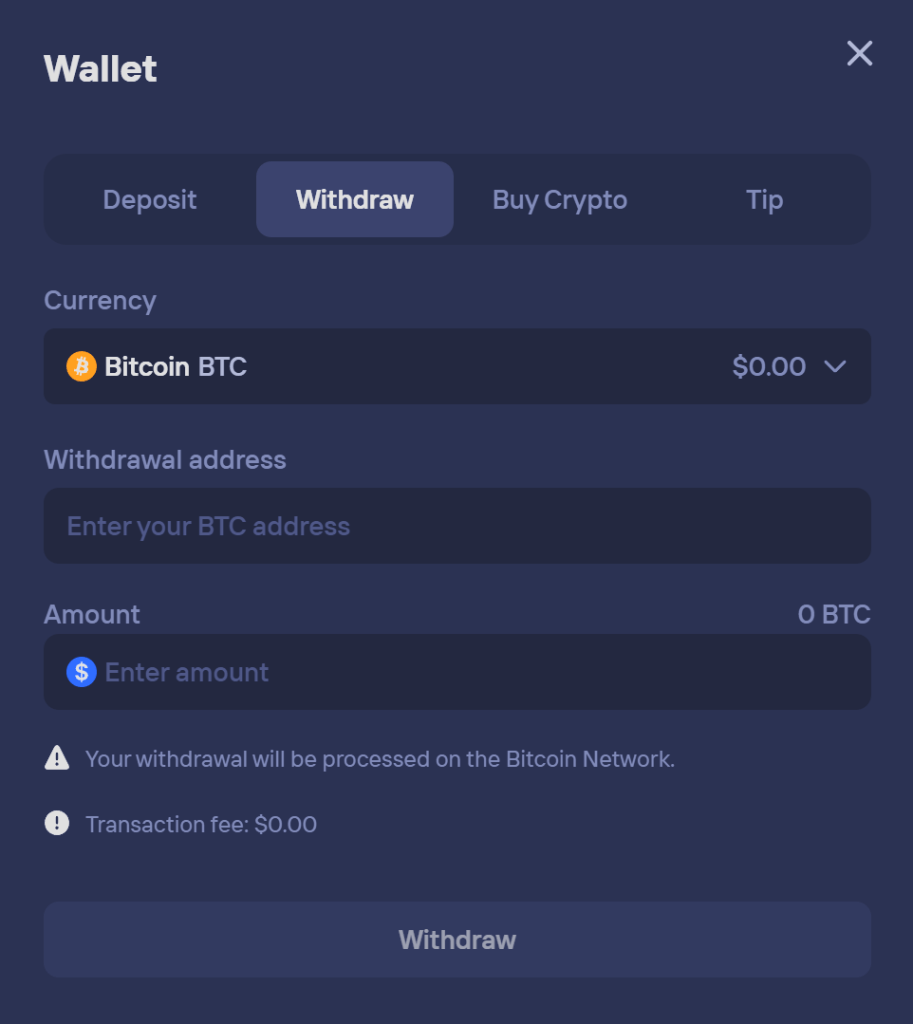
Task: Click the BTC address input field
Action: [x=456, y=525]
